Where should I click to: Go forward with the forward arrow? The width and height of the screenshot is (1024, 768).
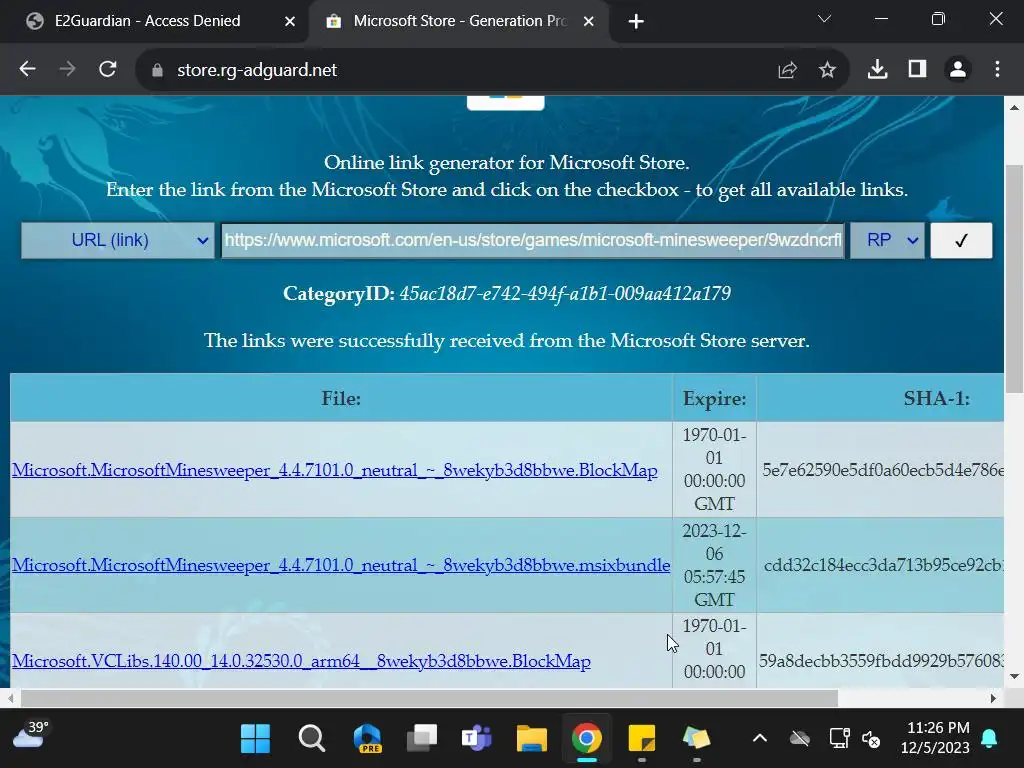tap(67, 69)
